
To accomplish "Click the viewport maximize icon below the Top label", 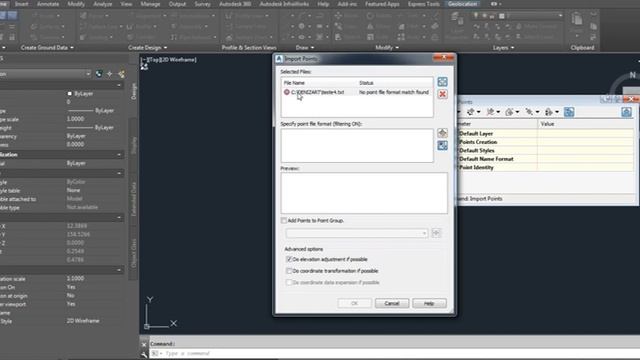I will (144, 67).
